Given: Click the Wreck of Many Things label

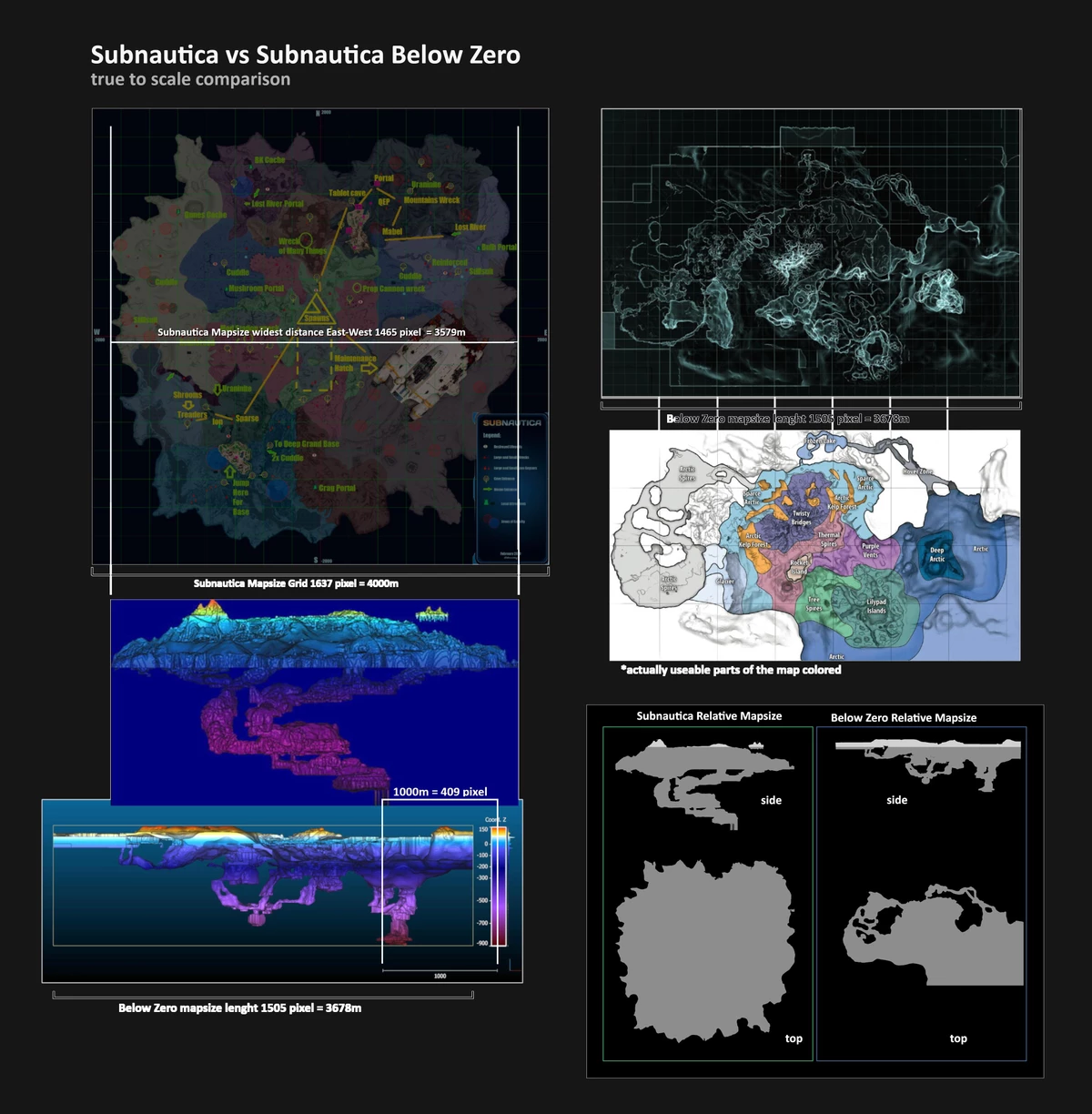Looking at the screenshot, I should coord(302,247).
